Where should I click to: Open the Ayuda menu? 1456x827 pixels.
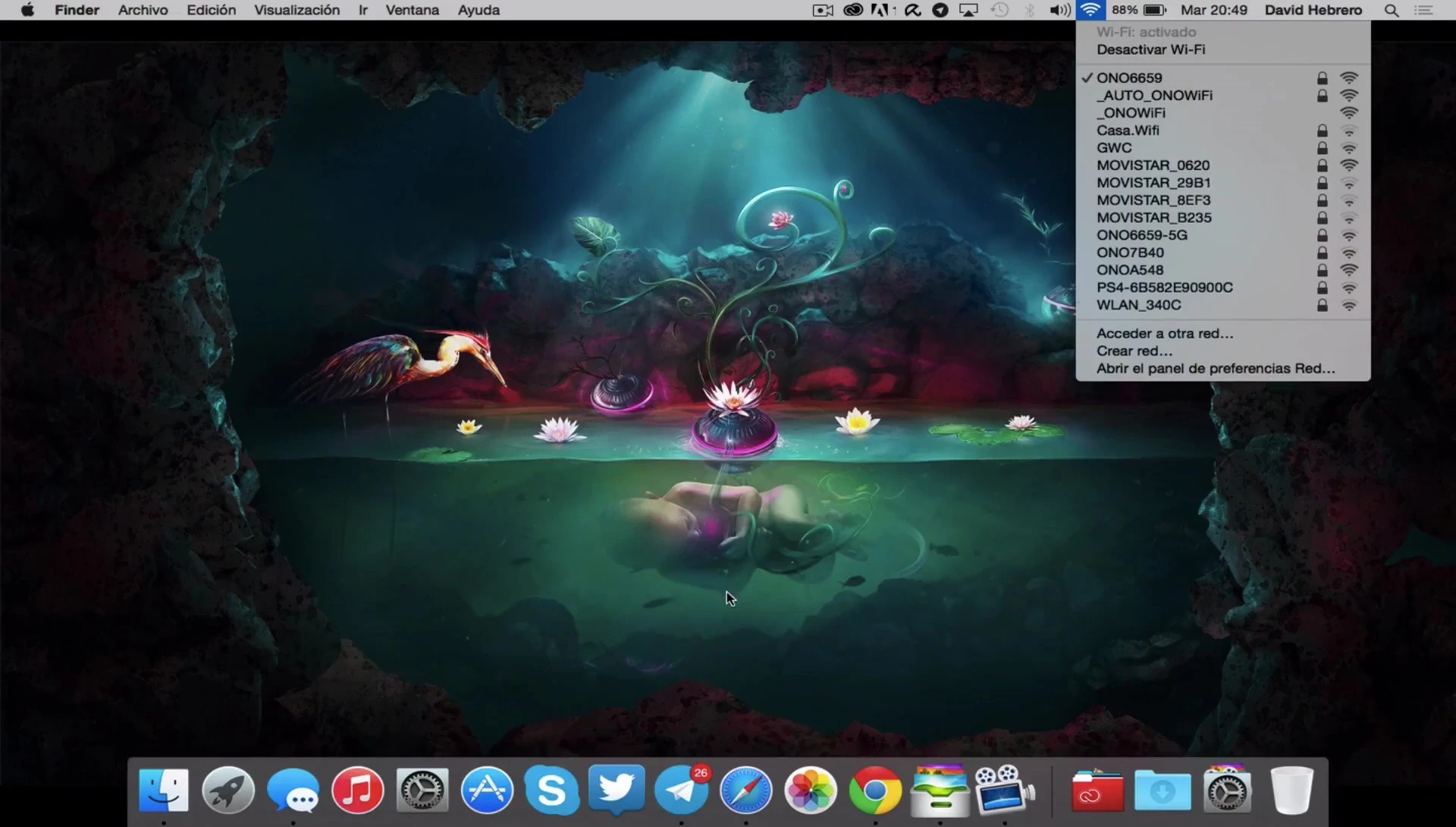pos(479,10)
